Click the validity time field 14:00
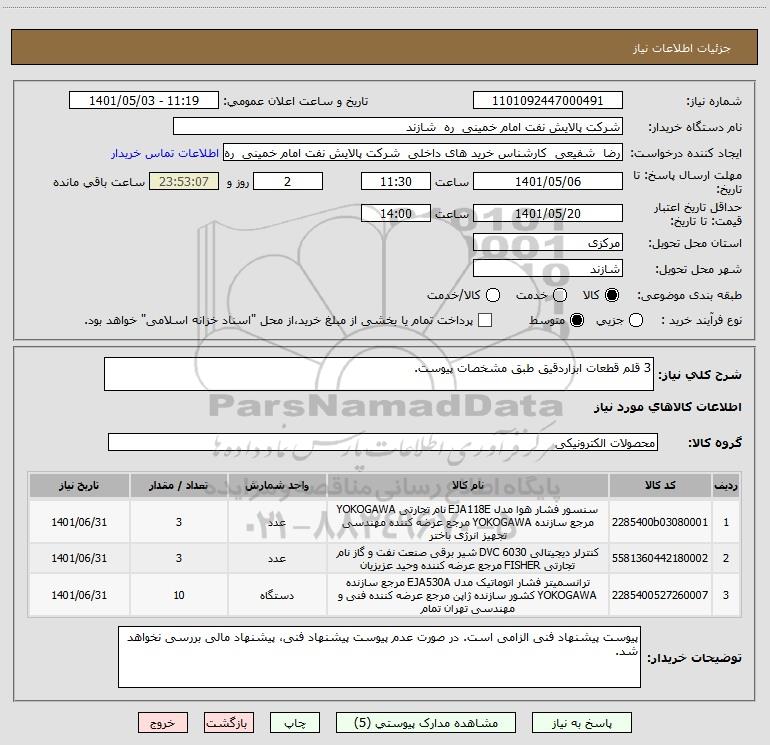 click(x=396, y=213)
